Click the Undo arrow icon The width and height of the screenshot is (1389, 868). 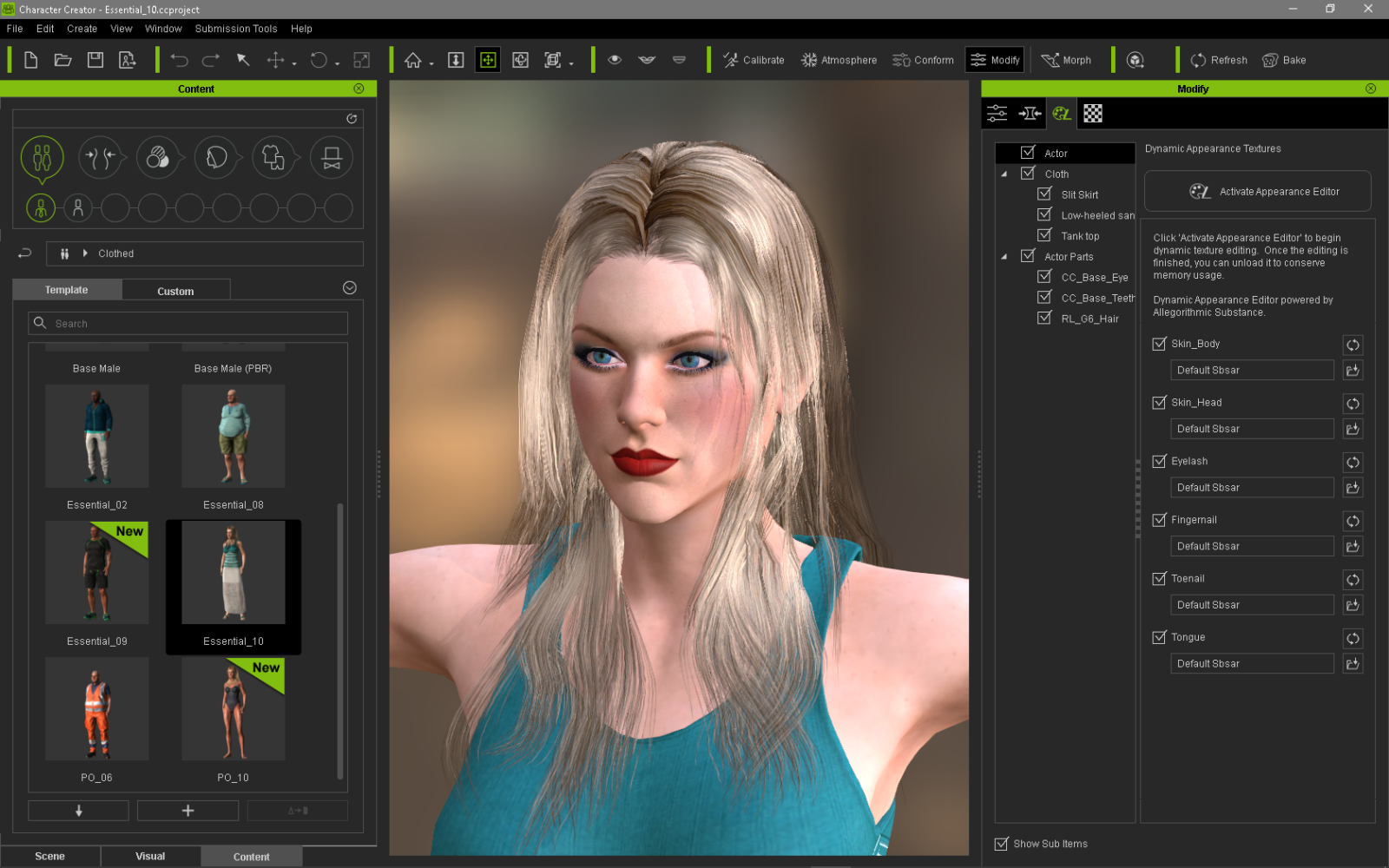click(x=179, y=60)
